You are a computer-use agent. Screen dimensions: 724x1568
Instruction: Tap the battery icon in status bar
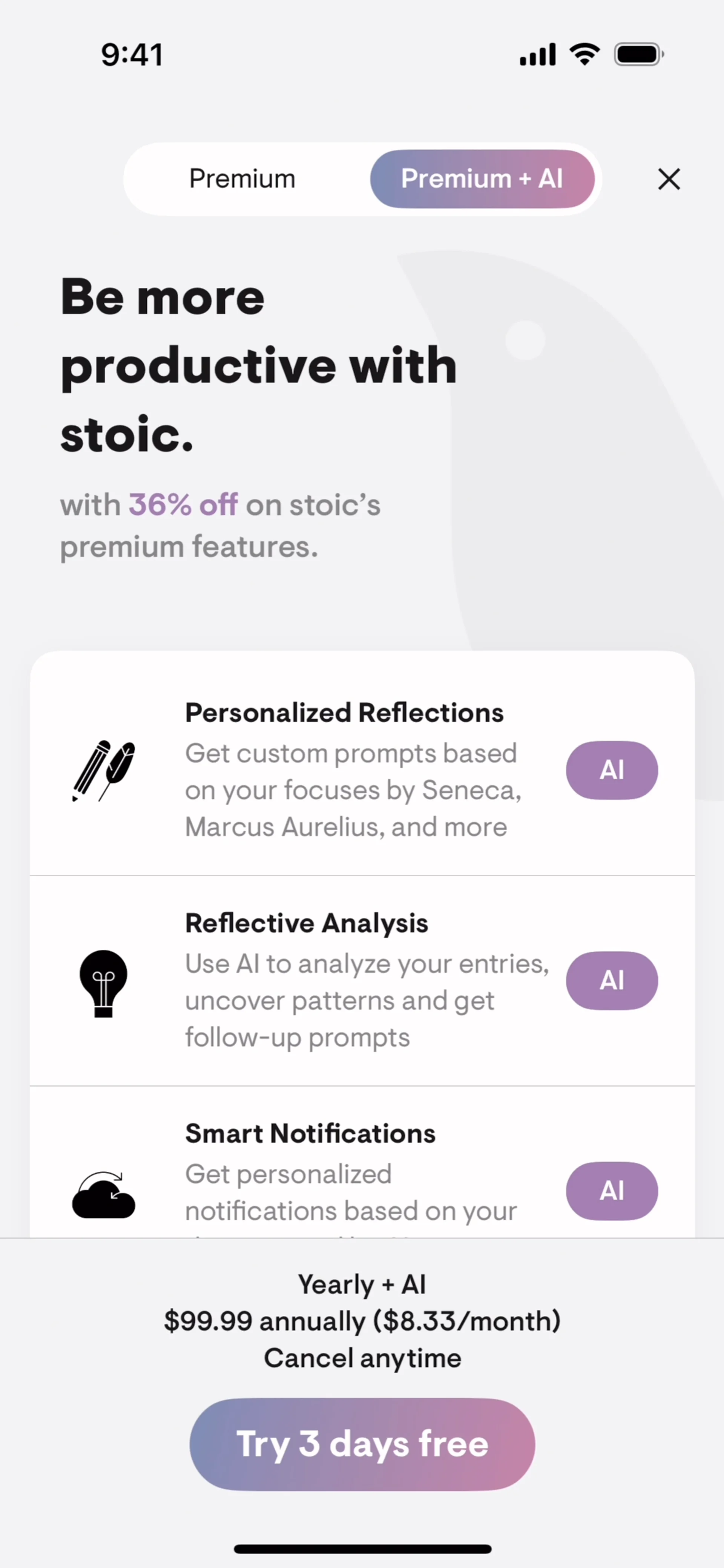[x=639, y=55]
